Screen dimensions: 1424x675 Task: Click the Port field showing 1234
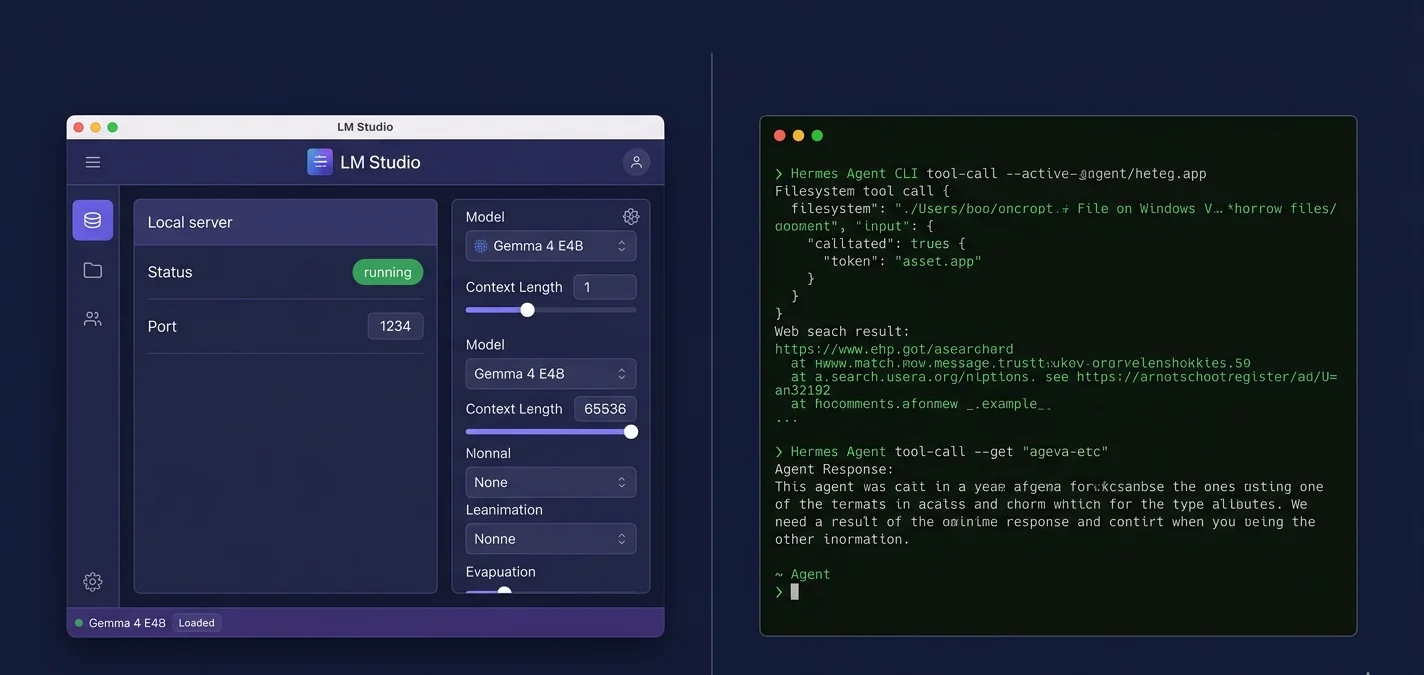(x=396, y=326)
